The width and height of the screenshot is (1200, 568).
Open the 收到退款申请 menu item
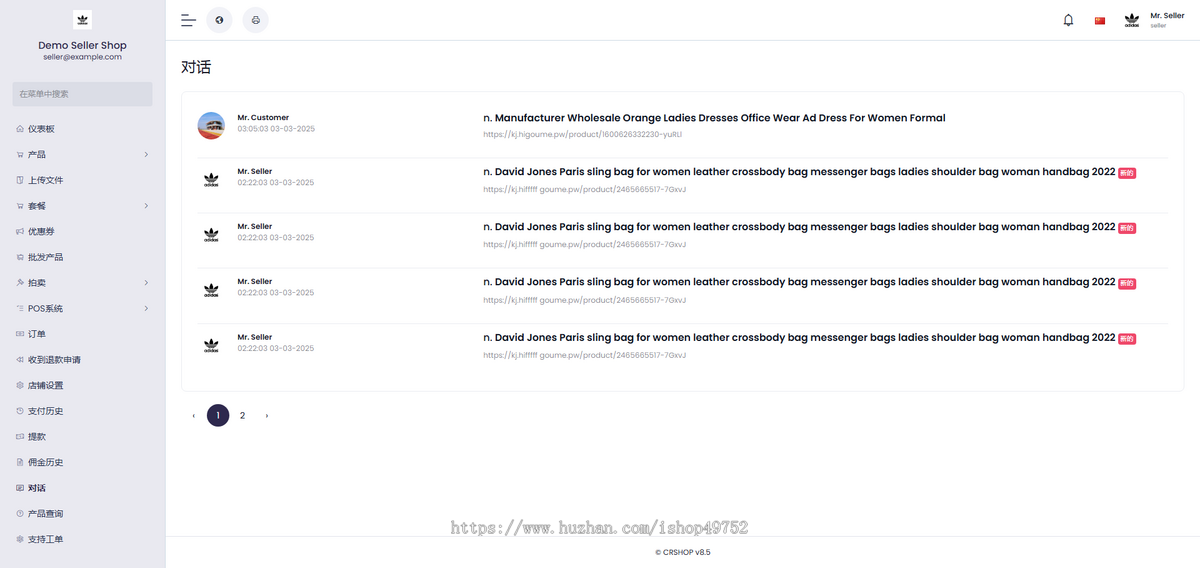click(x=82, y=359)
